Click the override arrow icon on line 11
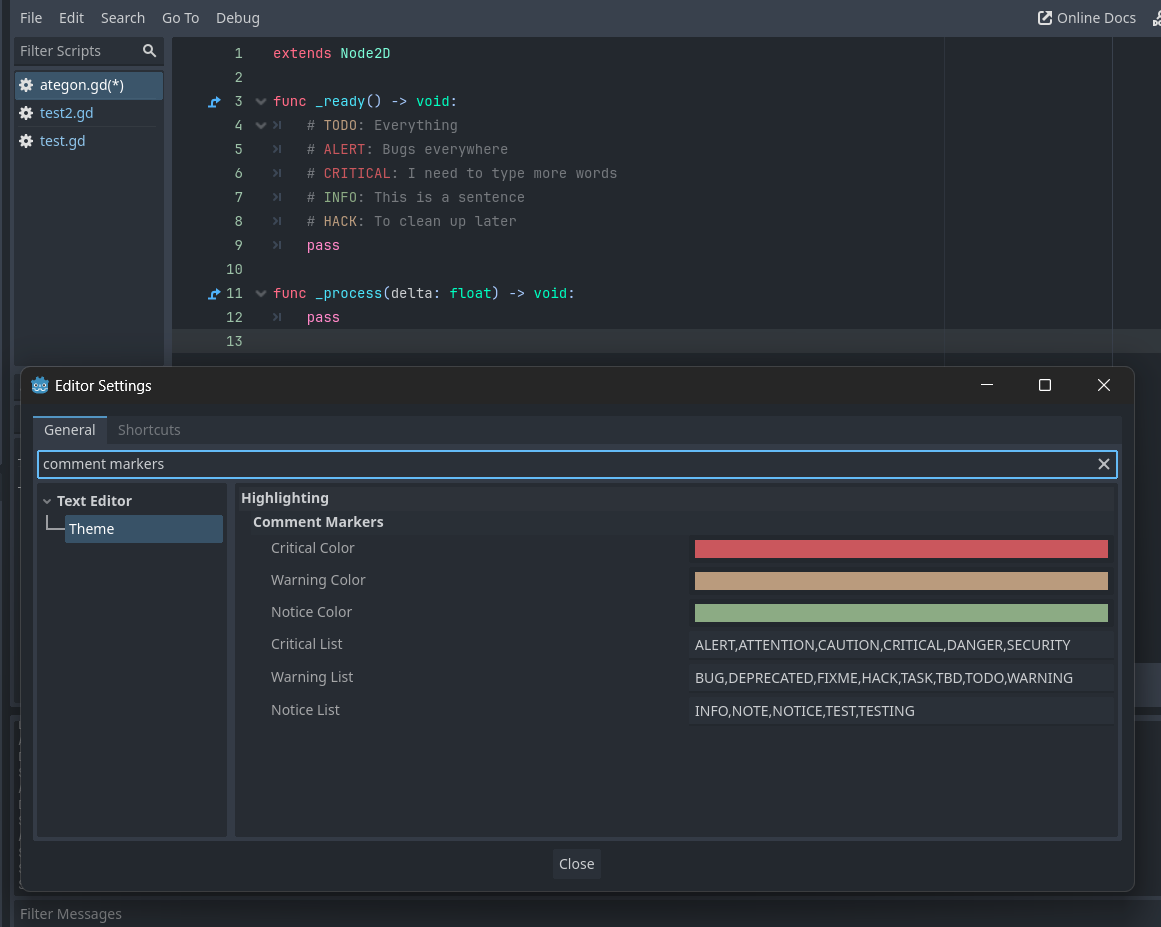The width and height of the screenshot is (1161, 927). click(x=213, y=294)
